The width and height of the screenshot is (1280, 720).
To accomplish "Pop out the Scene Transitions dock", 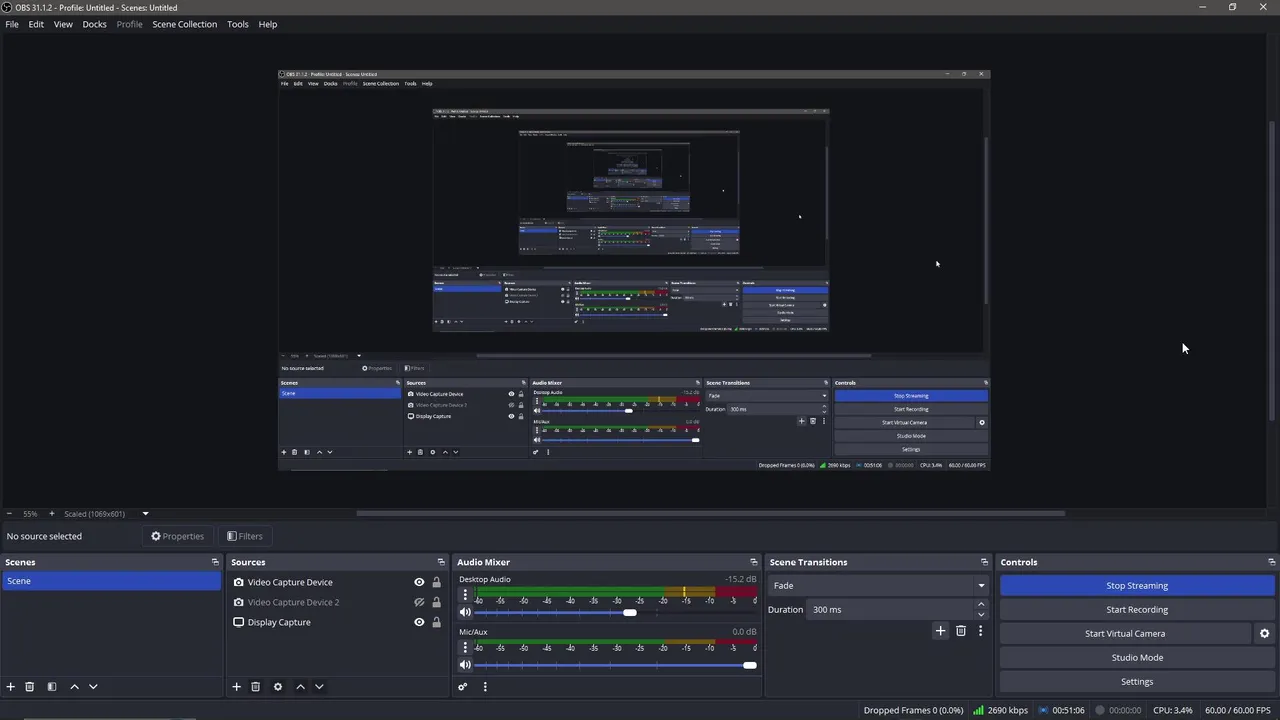I will click(x=984, y=562).
